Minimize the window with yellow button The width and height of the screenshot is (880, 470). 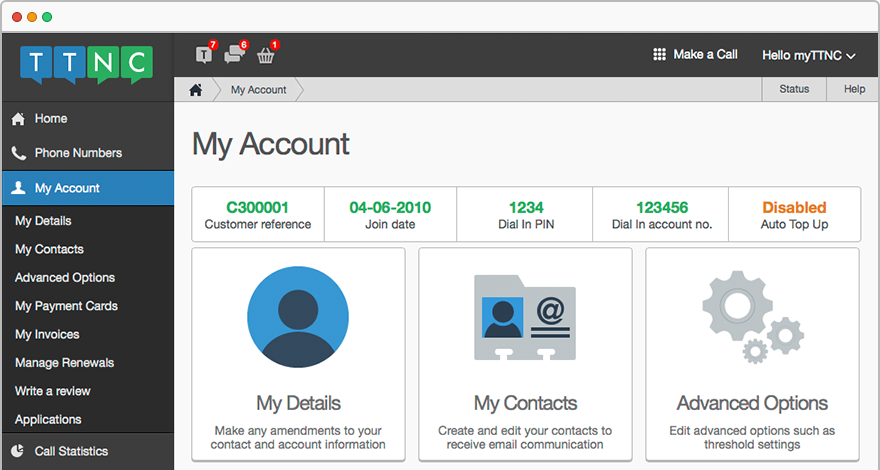pos(32,17)
